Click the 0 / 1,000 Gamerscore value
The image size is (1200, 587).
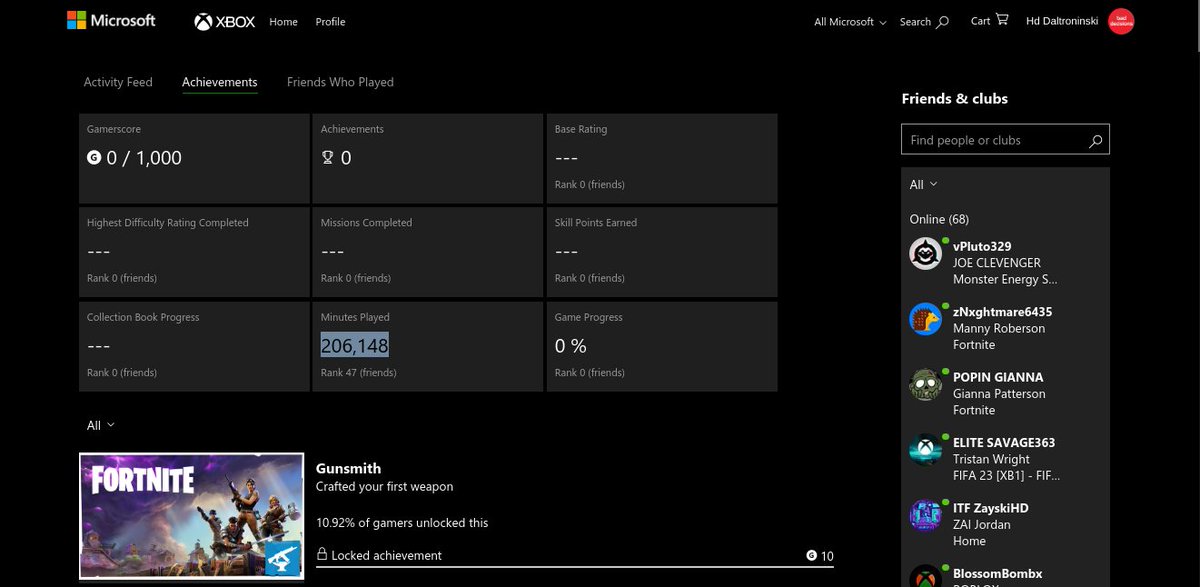pos(144,158)
